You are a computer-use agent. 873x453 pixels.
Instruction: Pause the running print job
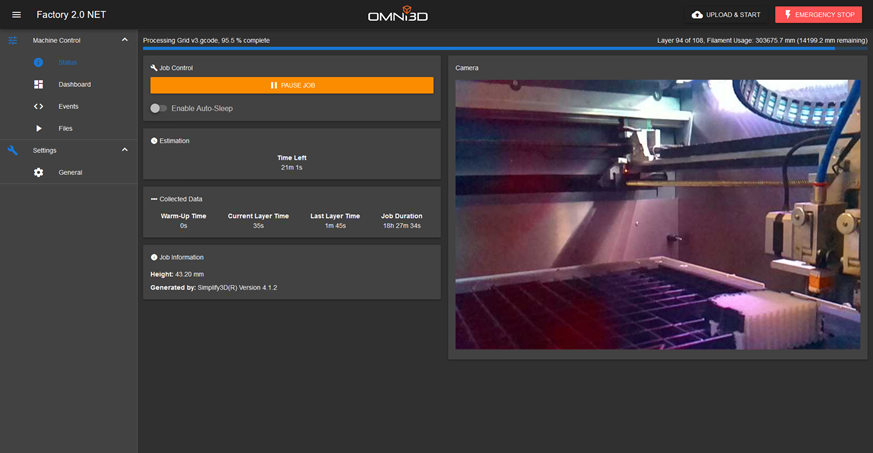(x=292, y=85)
